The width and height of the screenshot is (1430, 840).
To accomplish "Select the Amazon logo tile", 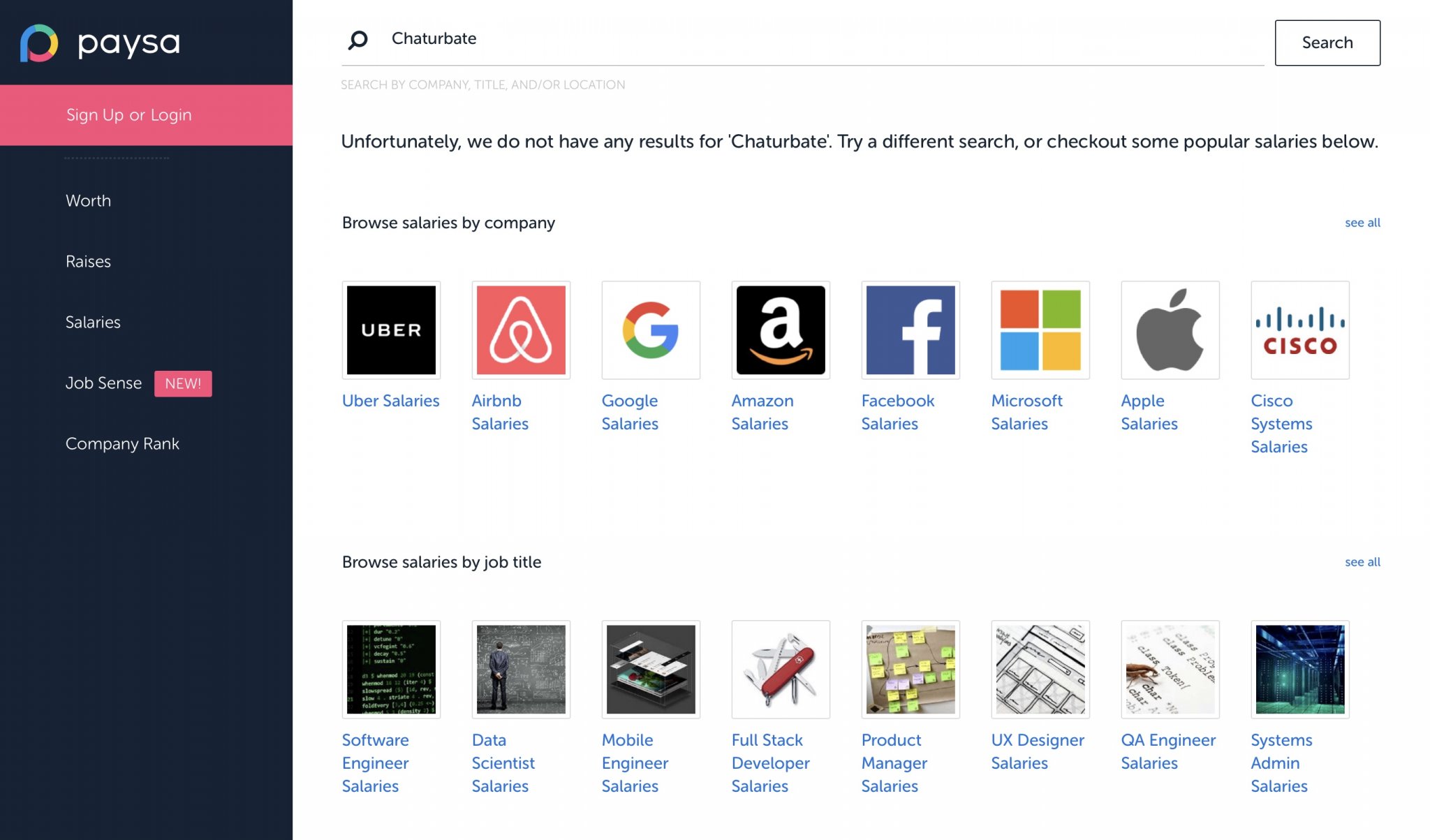I will (x=781, y=330).
